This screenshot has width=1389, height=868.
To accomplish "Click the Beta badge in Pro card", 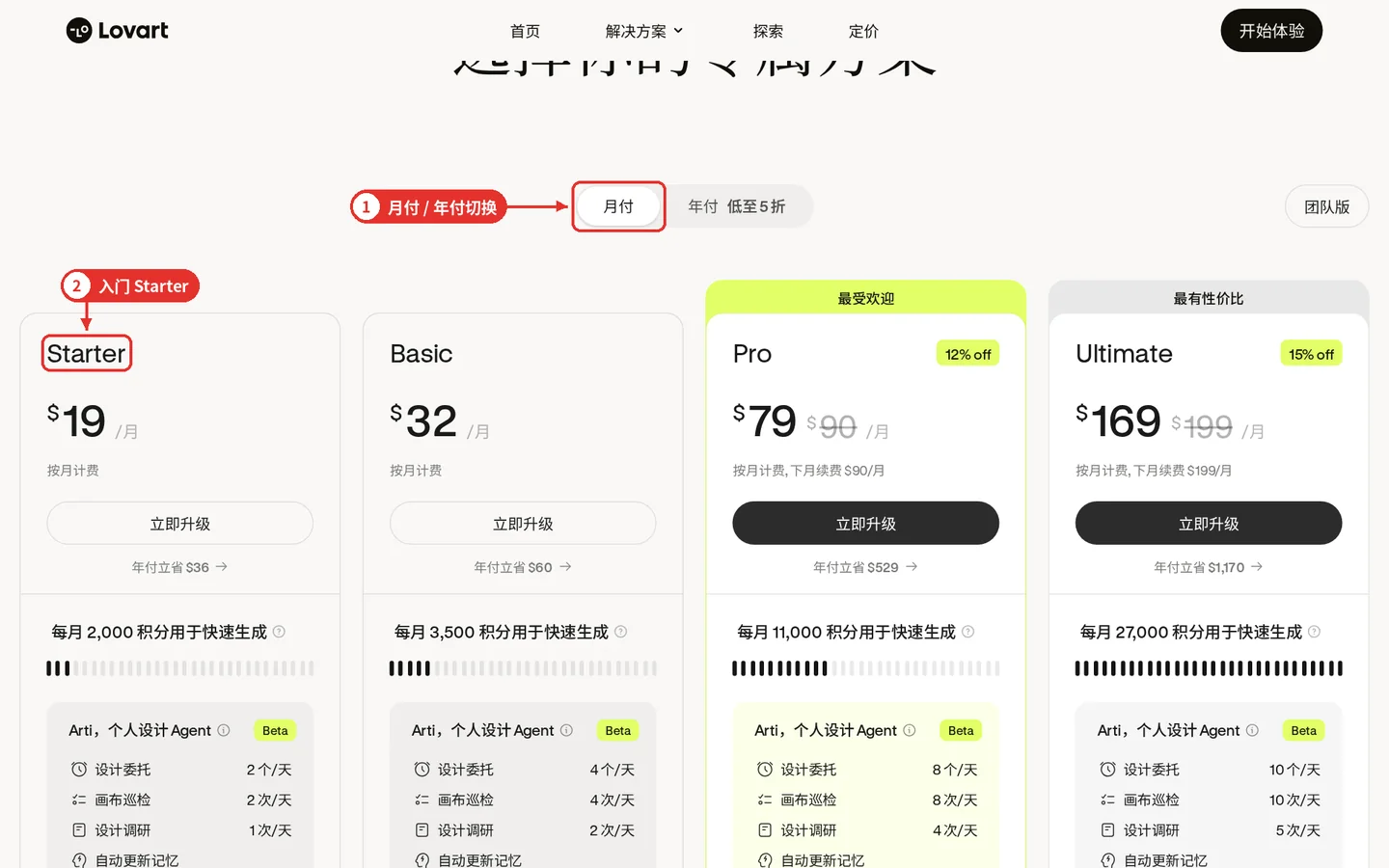I will click(961, 731).
